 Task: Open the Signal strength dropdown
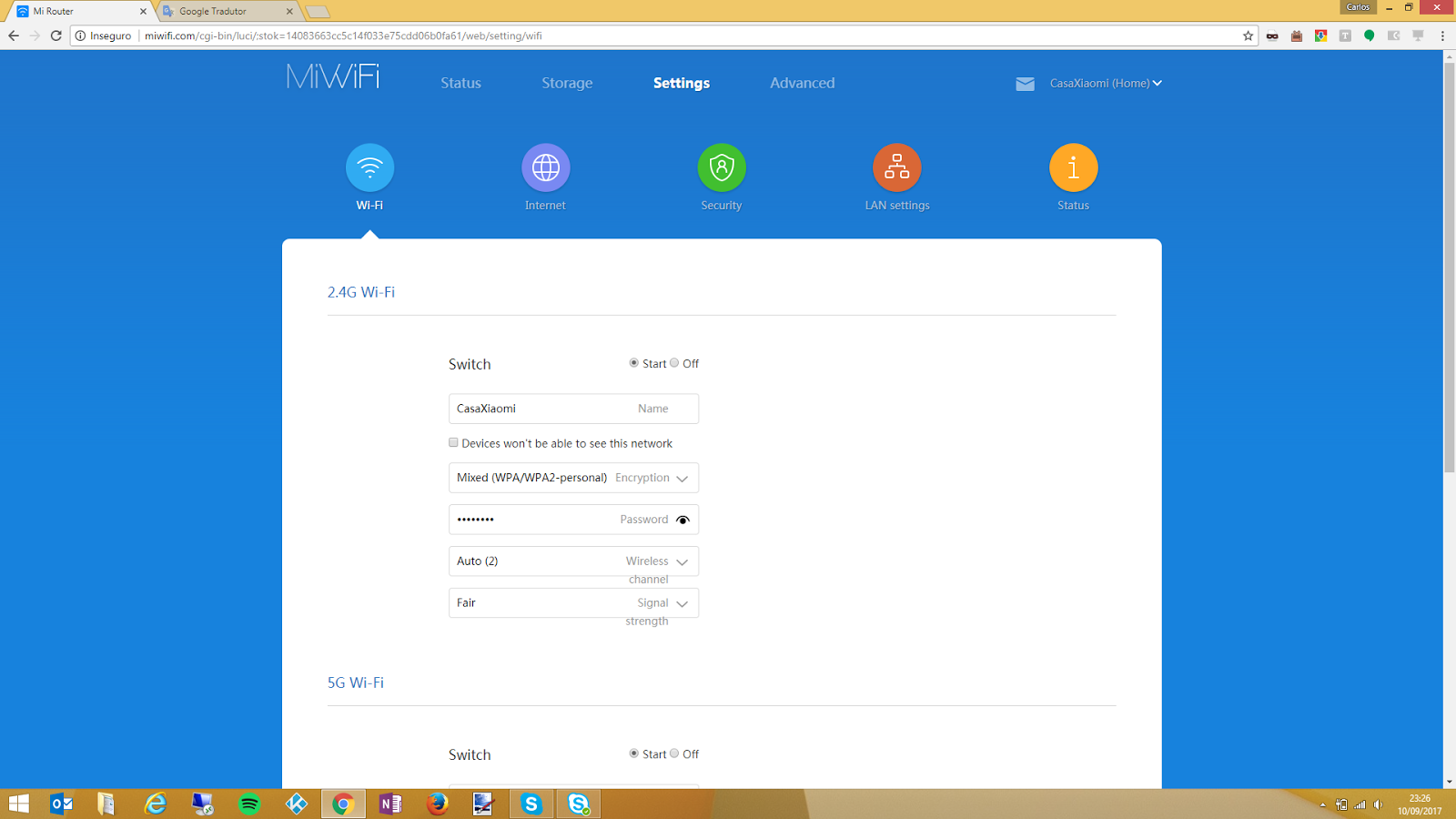tap(573, 603)
